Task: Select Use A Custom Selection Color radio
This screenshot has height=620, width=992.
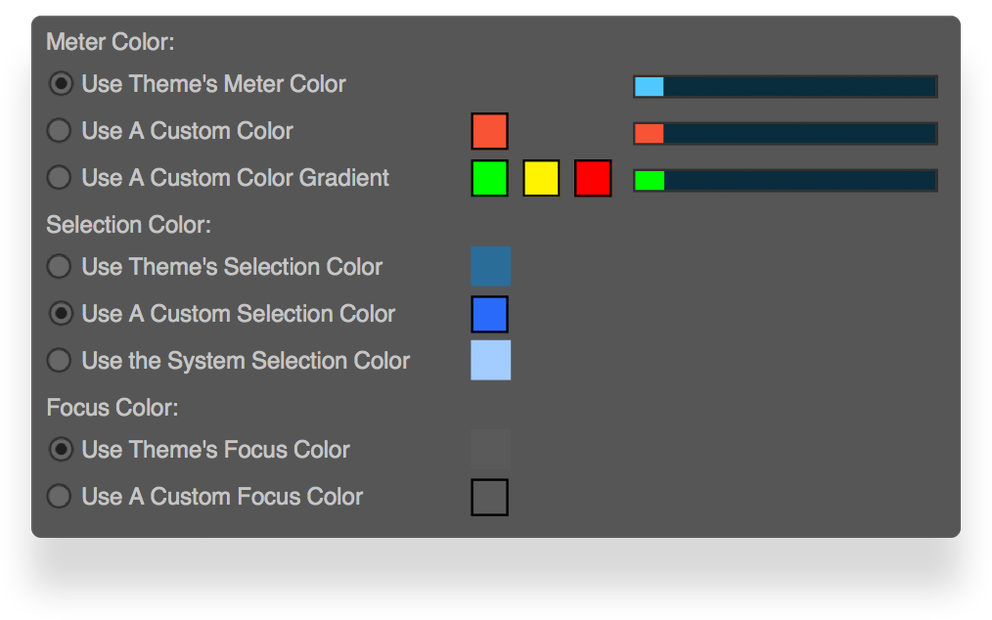Action: (x=61, y=314)
